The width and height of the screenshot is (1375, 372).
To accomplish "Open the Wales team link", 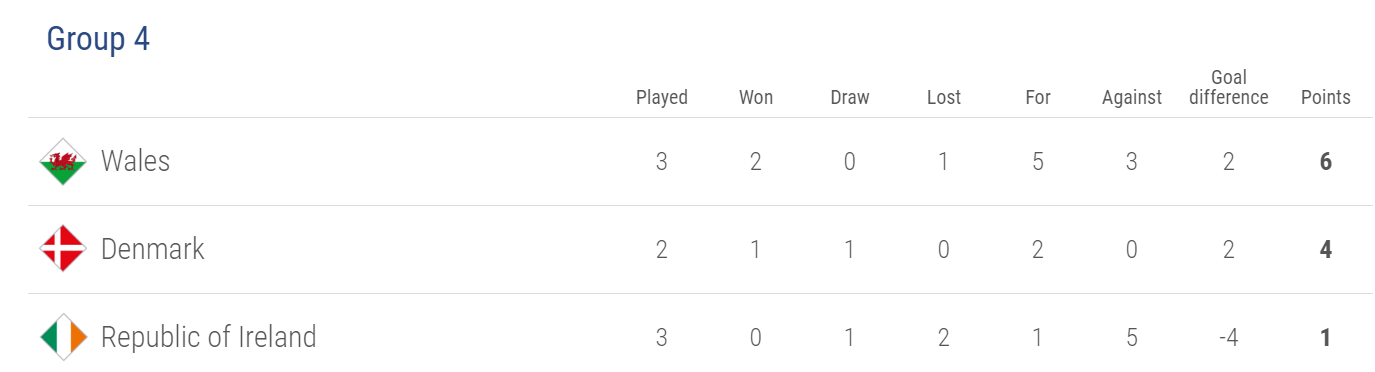I will pos(136,161).
